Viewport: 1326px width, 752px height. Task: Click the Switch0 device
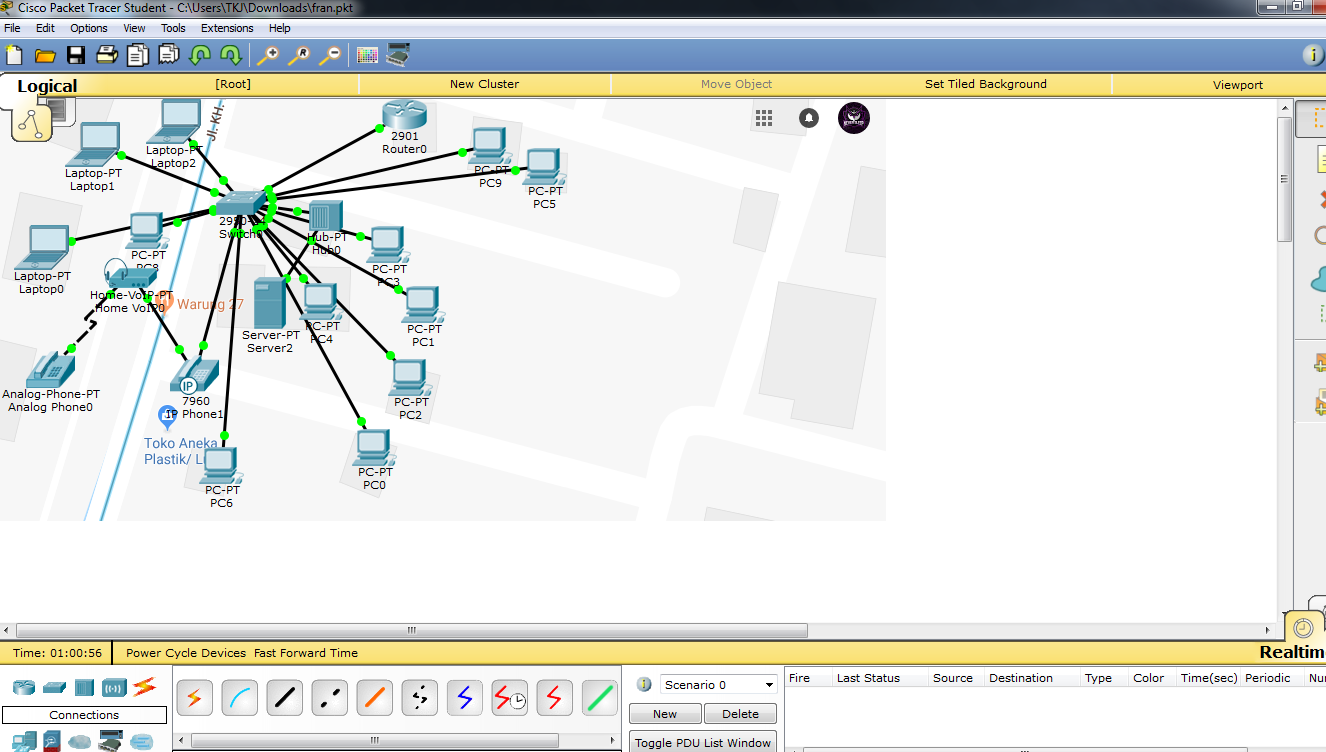[x=240, y=204]
